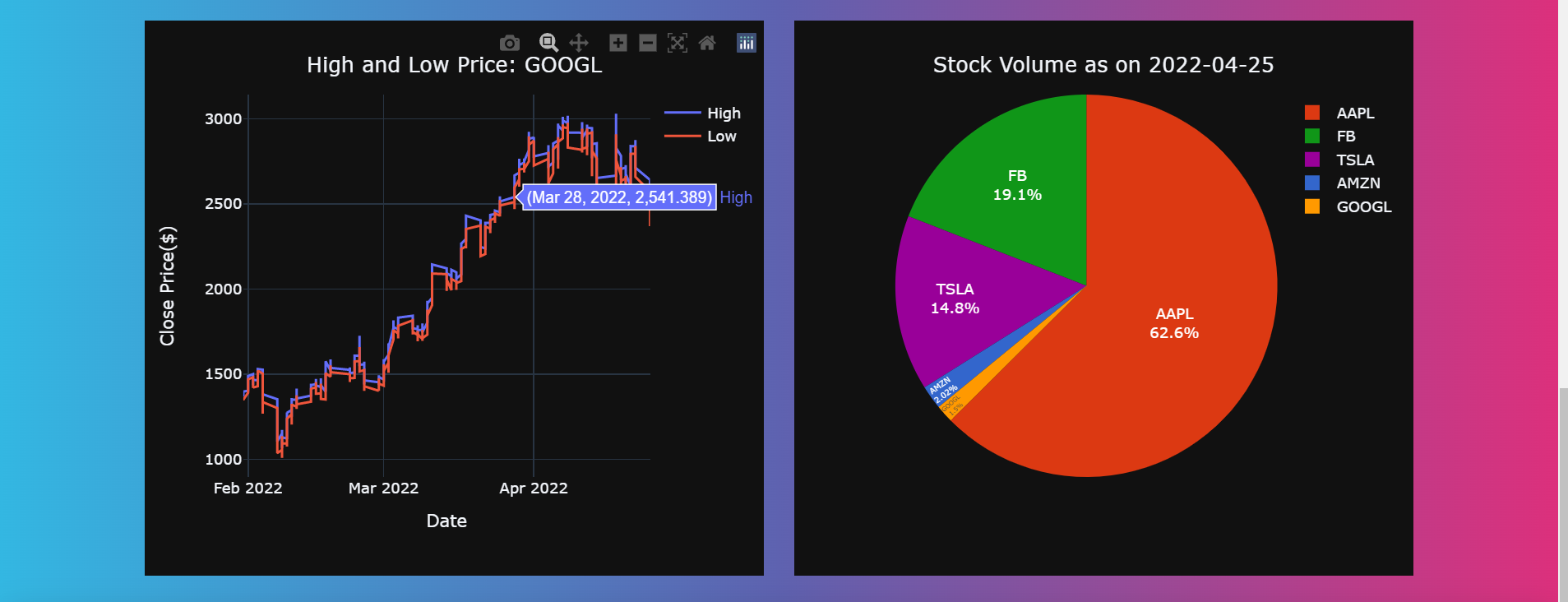Image resolution: width=1568 pixels, height=602 pixels.
Task: Select the pan tool
Action: coord(578,43)
